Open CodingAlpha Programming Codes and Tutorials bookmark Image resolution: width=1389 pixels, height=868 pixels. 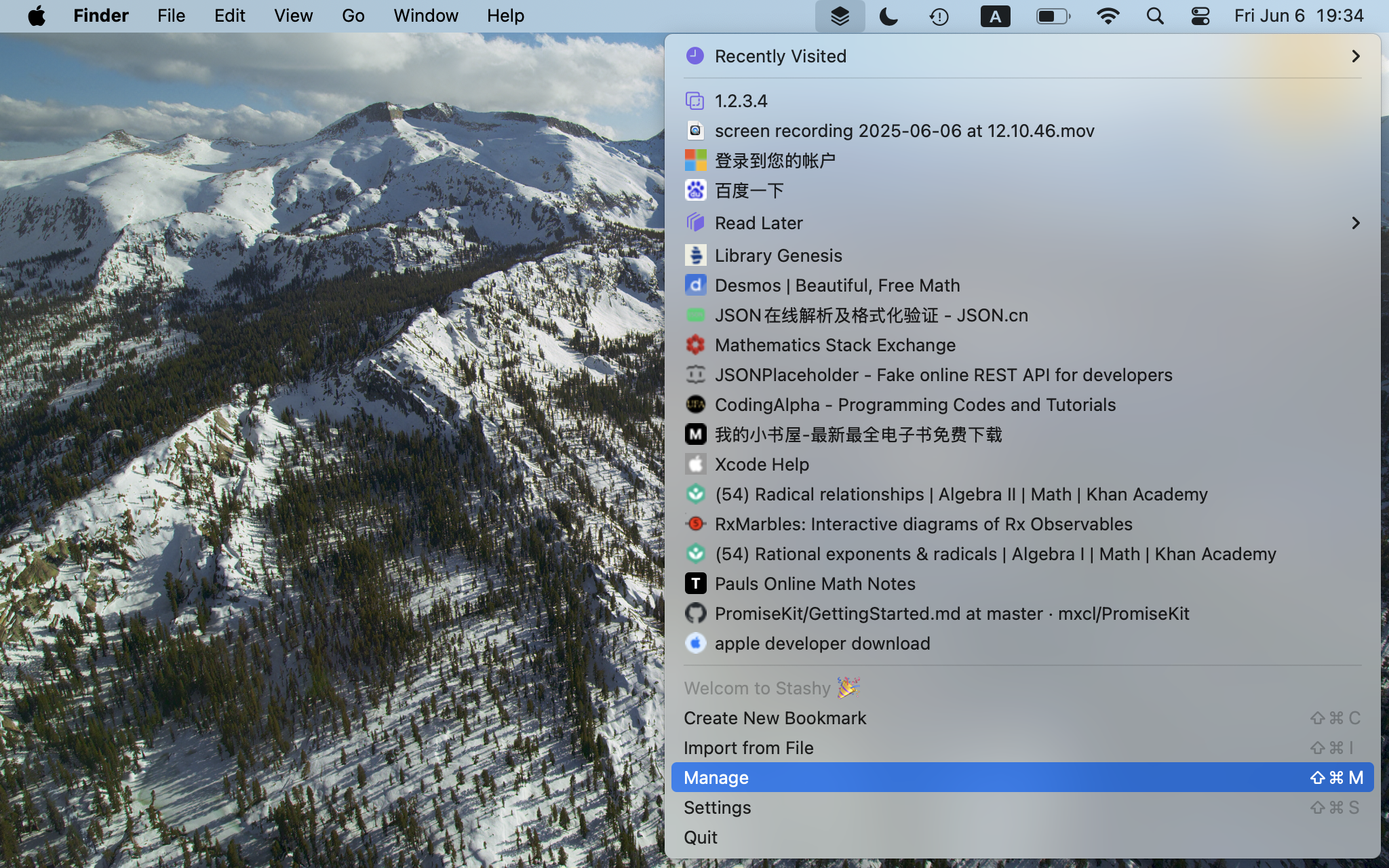[916, 404]
